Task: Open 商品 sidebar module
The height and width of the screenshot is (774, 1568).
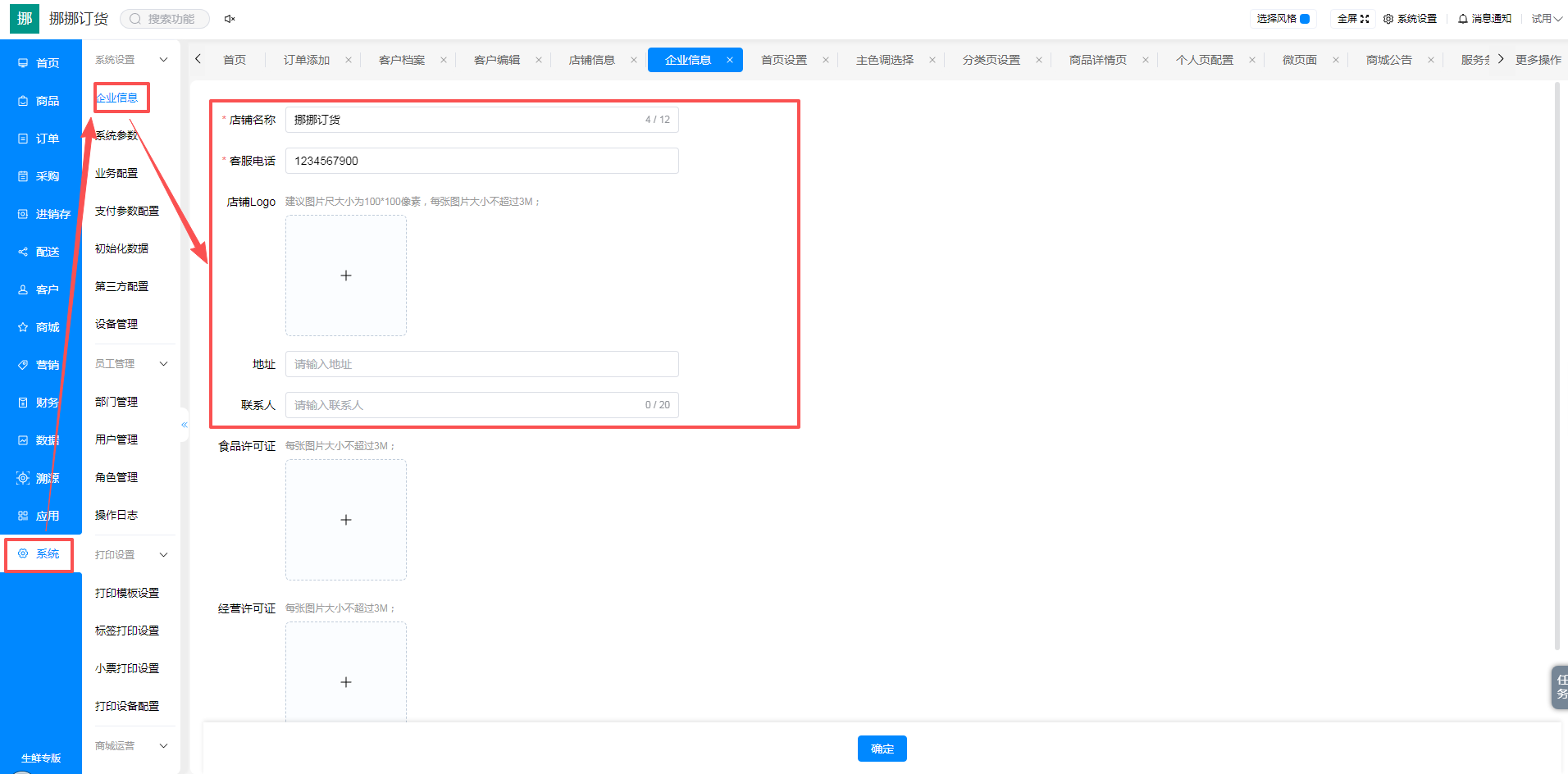Action: point(39,101)
